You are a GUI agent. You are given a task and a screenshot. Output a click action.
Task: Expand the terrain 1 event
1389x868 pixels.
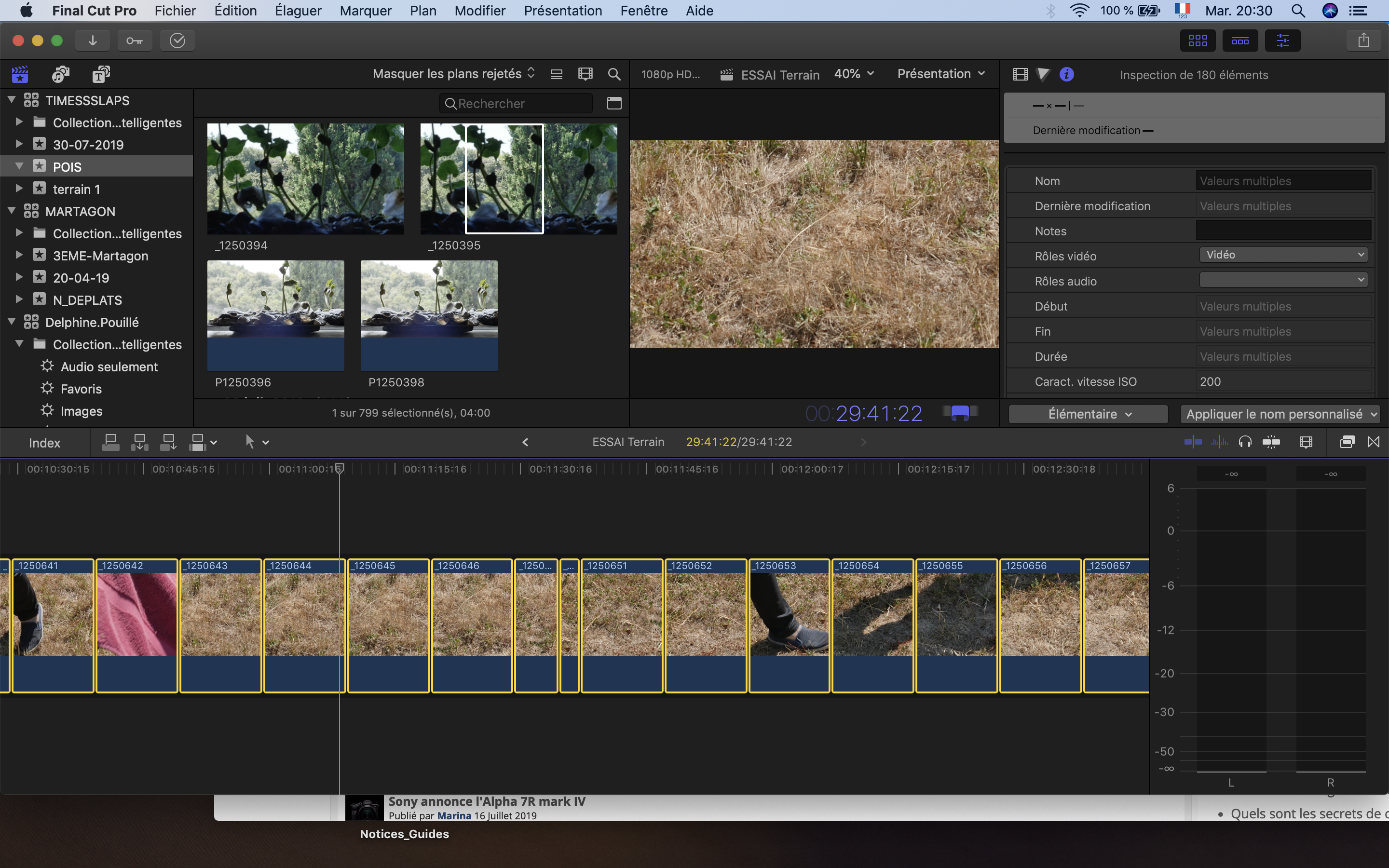[x=19, y=189]
